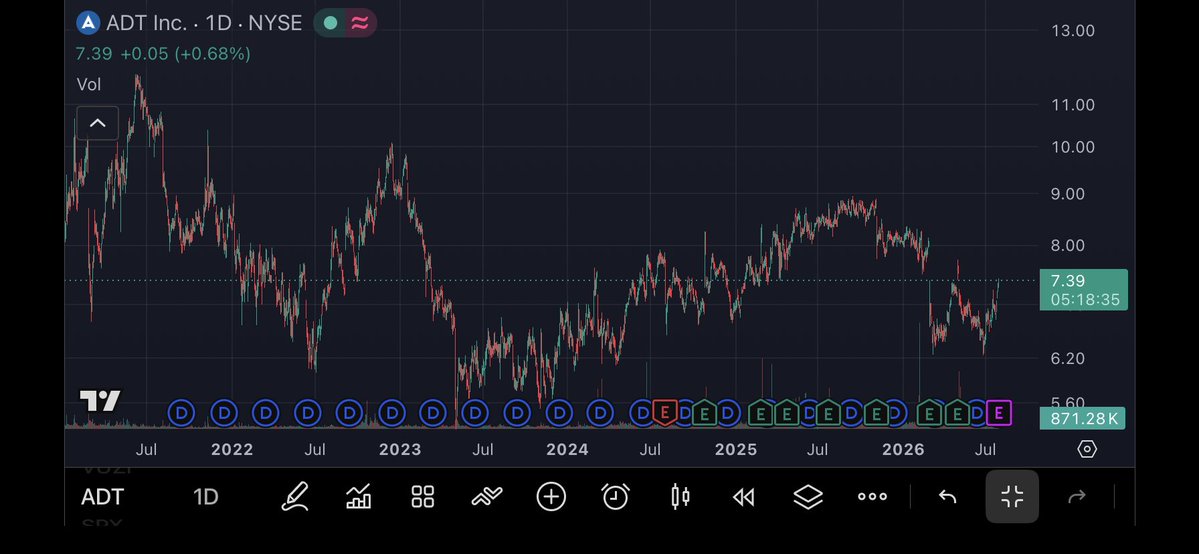Tap the 8.00 price axis label
This screenshot has height=554, width=1199.
click(1068, 246)
